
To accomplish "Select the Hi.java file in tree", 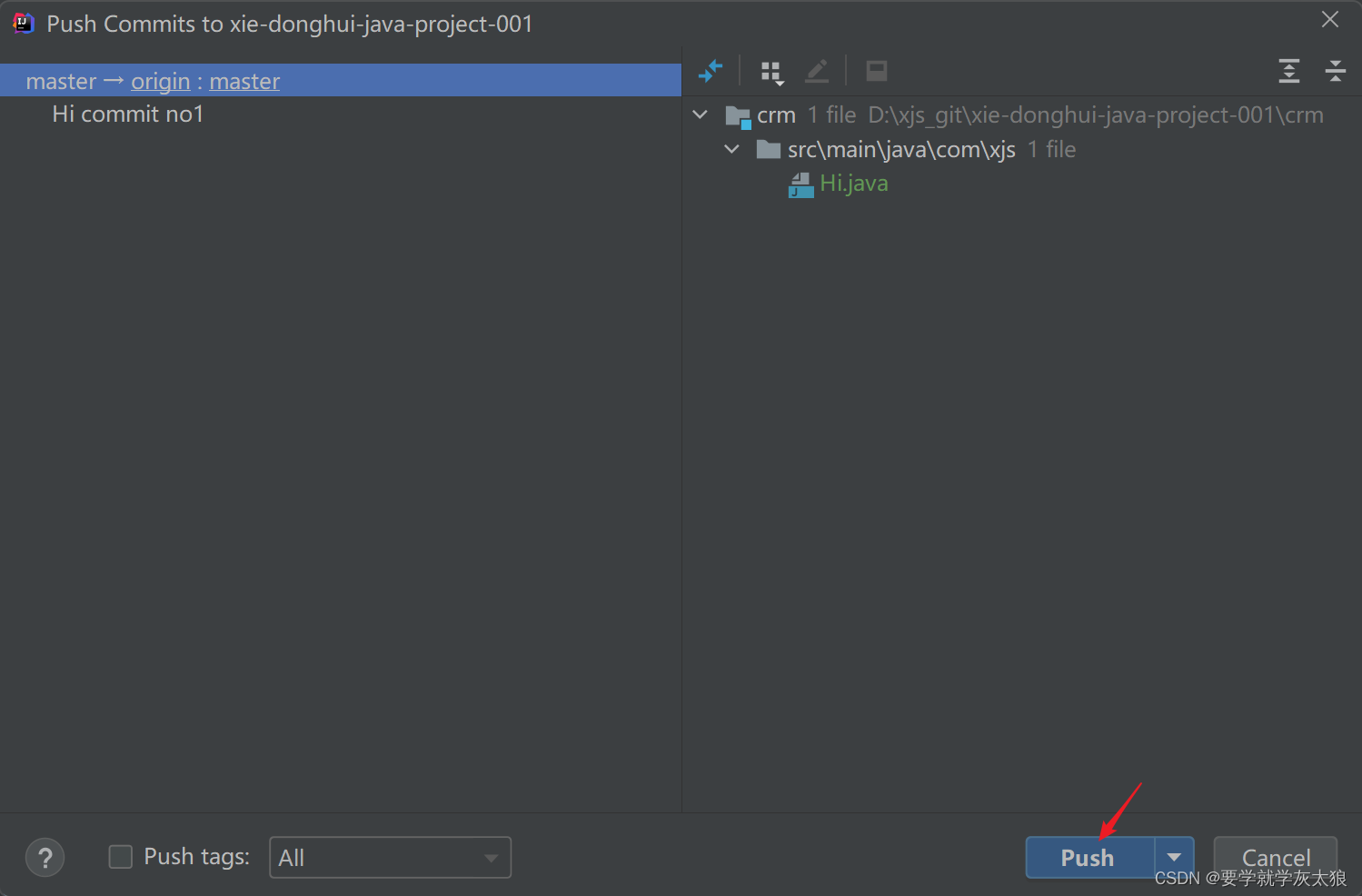I will [x=853, y=184].
